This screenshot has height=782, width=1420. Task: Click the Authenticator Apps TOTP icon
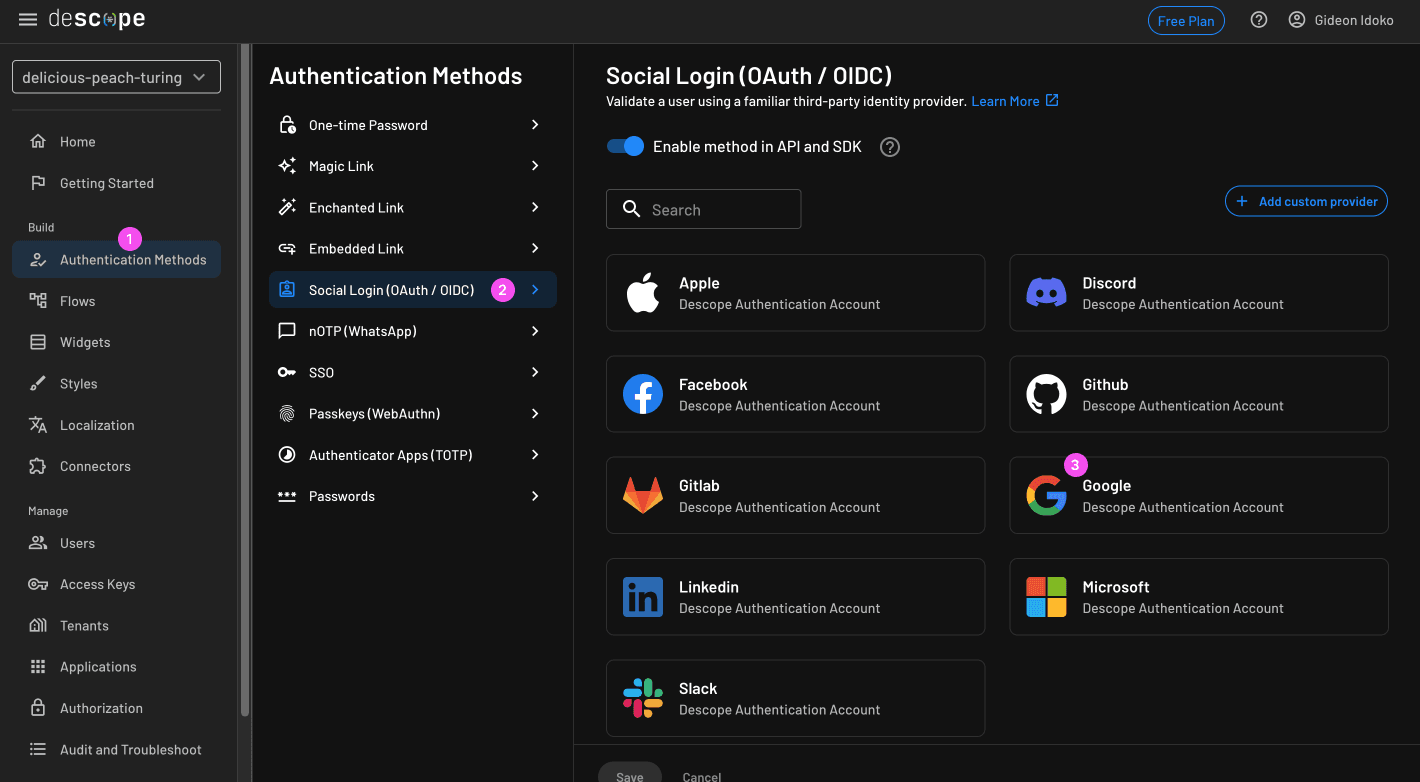pos(287,455)
